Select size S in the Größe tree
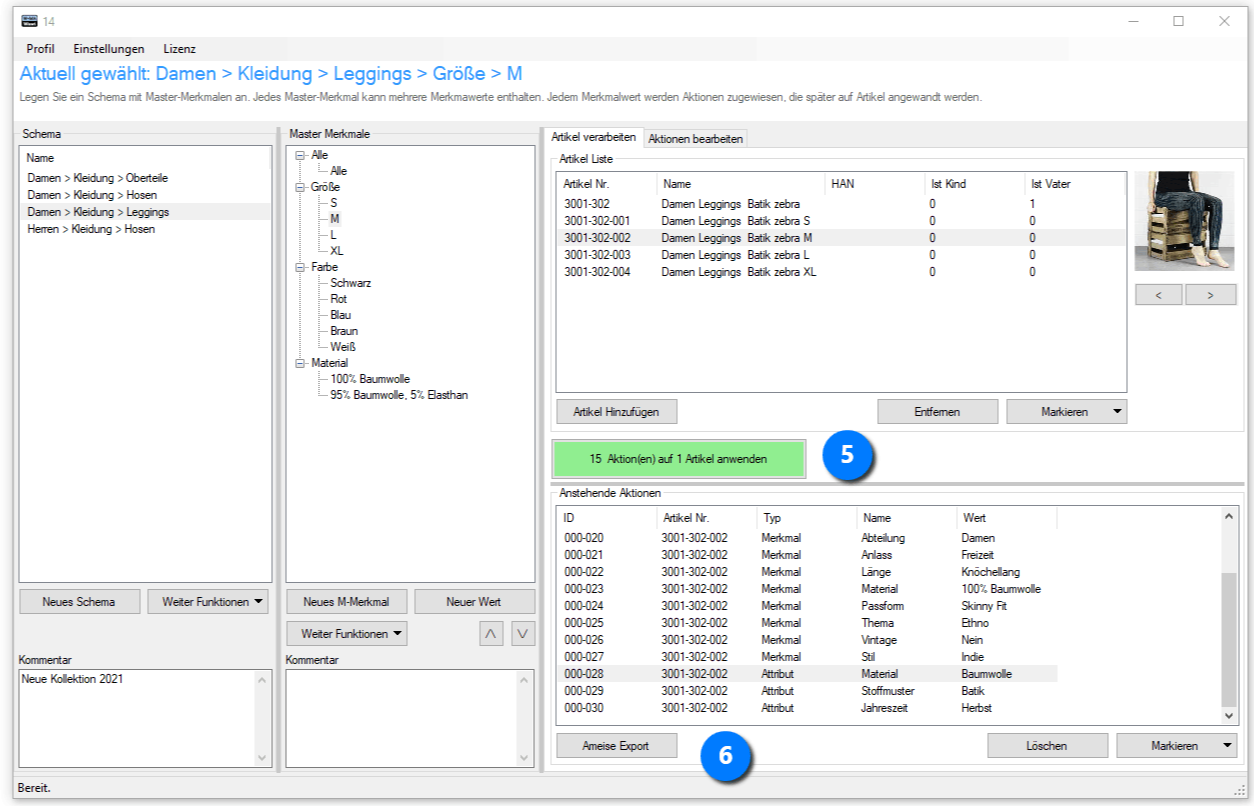Screen dimensions: 1255x806 [x=334, y=203]
